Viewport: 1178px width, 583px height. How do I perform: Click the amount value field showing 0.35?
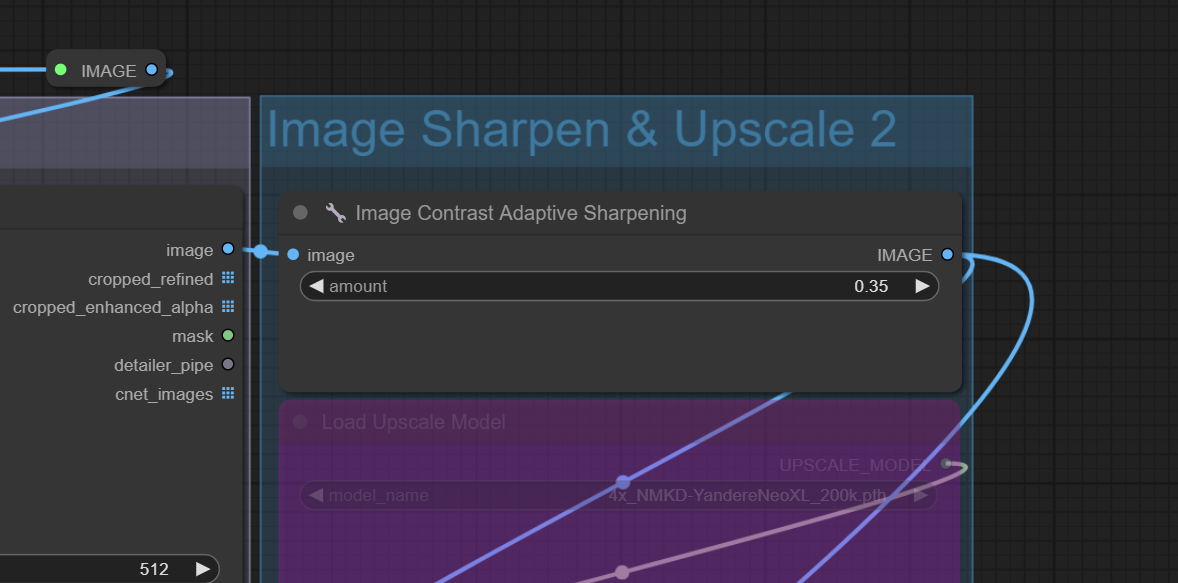(x=620, y=287)
